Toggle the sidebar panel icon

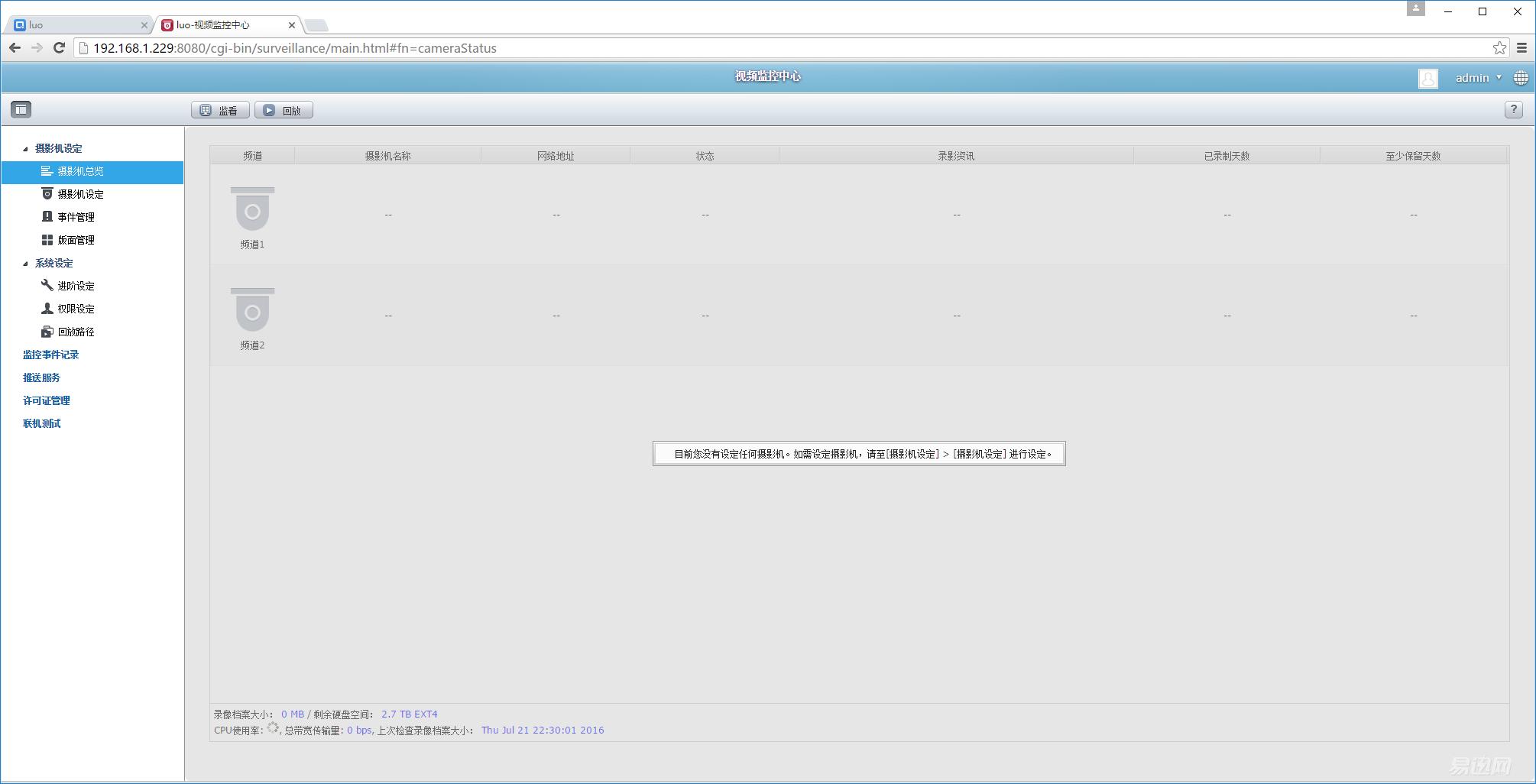21,109
